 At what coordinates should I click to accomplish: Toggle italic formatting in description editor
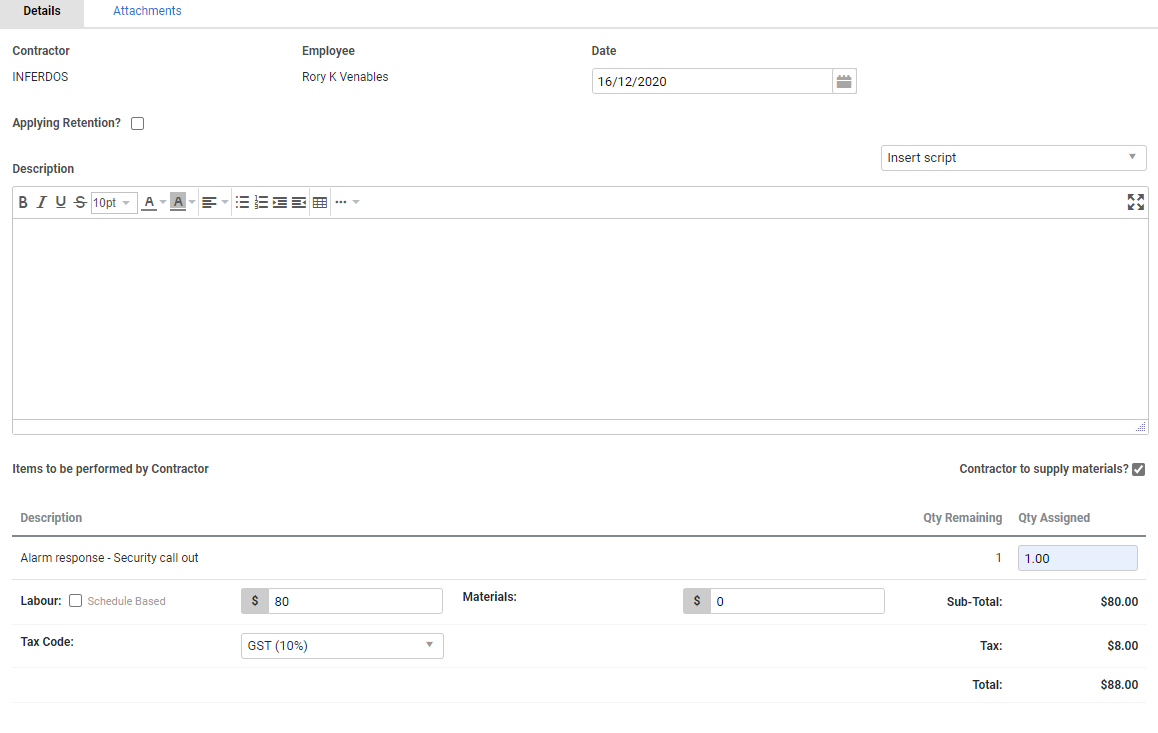click(x=41, y=202)
